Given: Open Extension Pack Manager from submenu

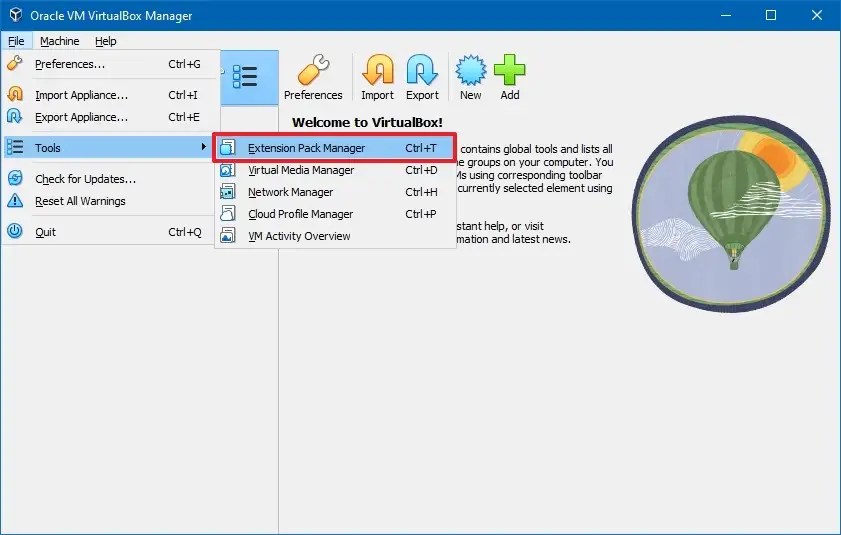Looking at the screenshot, I should click(x=335, y=148).
